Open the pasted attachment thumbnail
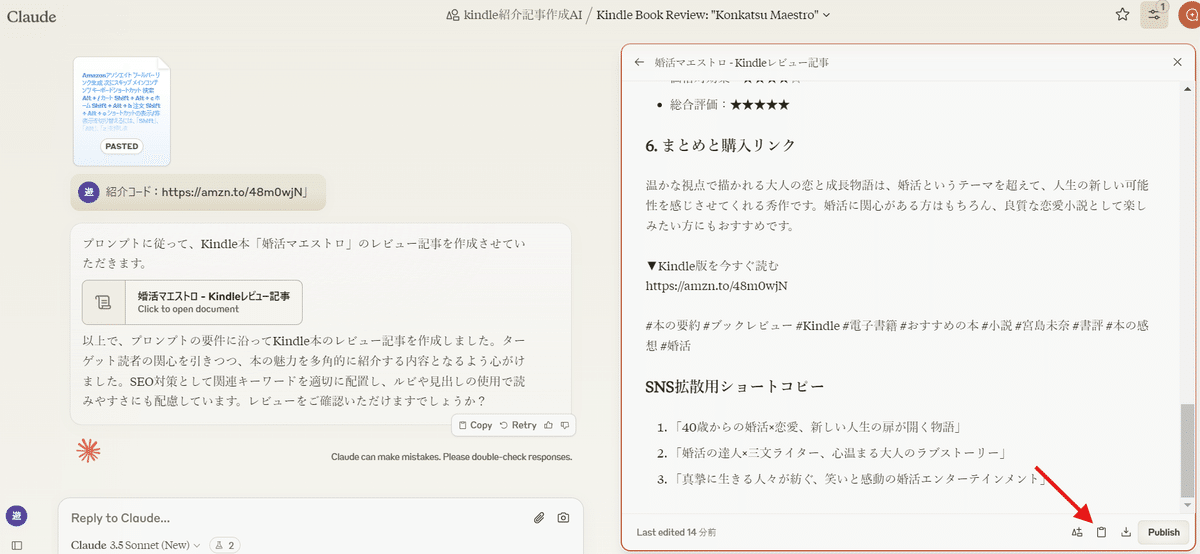 (x=122, y=111)
